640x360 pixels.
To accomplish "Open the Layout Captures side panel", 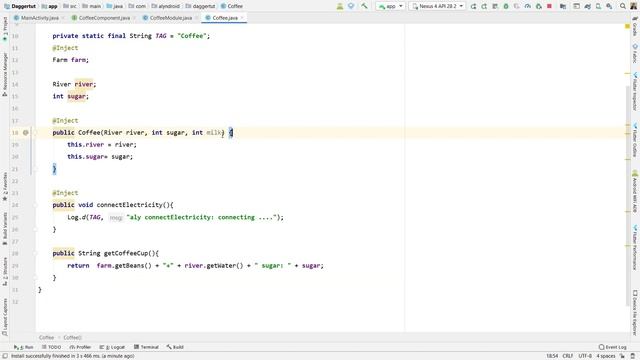I will (5, 317).
